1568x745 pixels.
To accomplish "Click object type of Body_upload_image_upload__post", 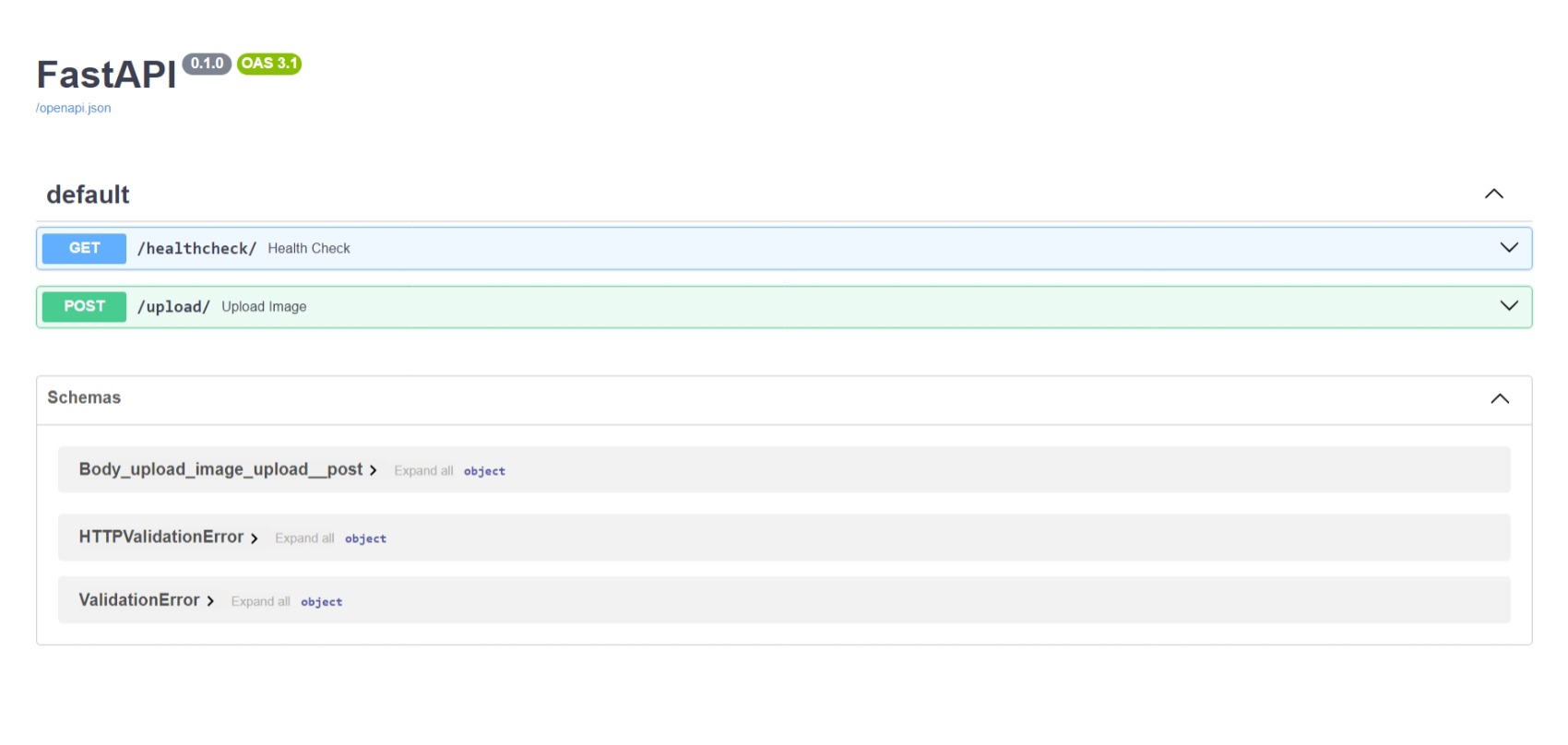I will point(484,471).
